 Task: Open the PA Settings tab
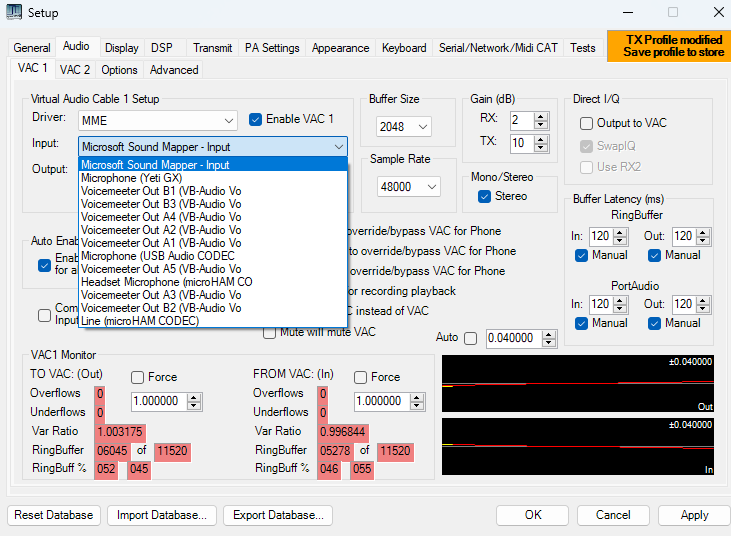point(272,48)
